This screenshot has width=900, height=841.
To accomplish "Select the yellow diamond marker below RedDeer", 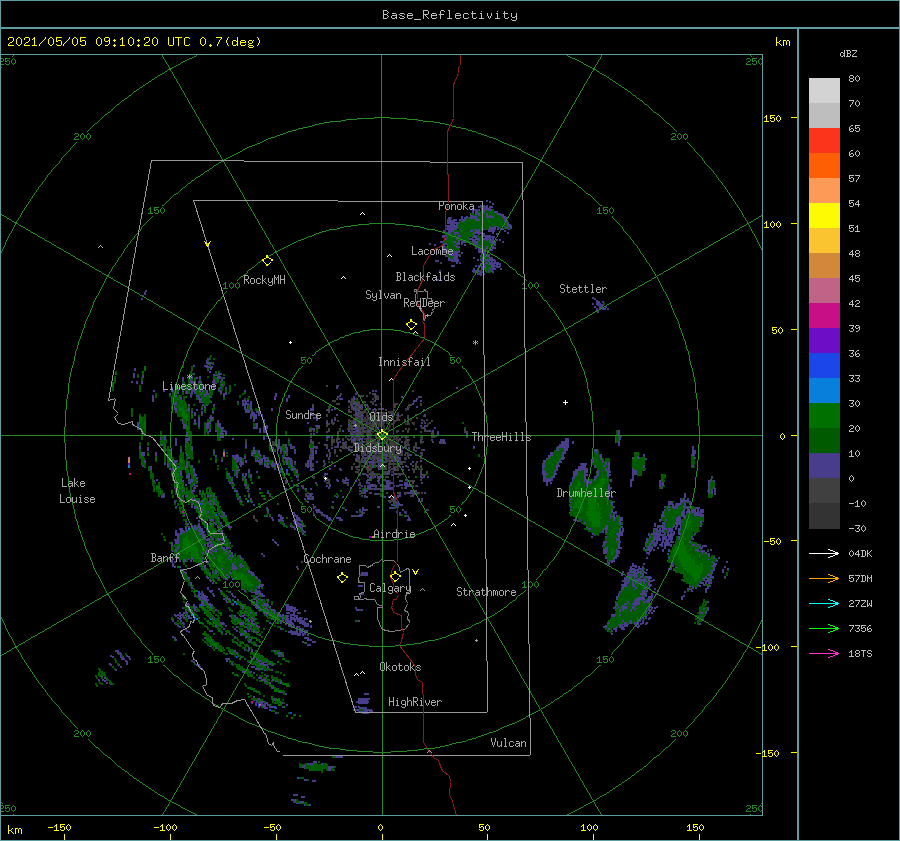I will (412, 325).
